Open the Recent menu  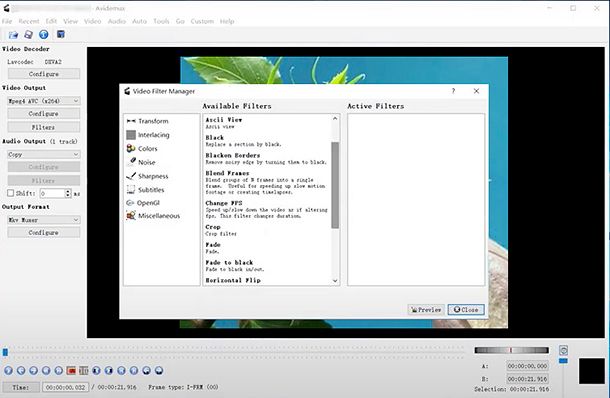pyautogui.click(x=29, y=21)
